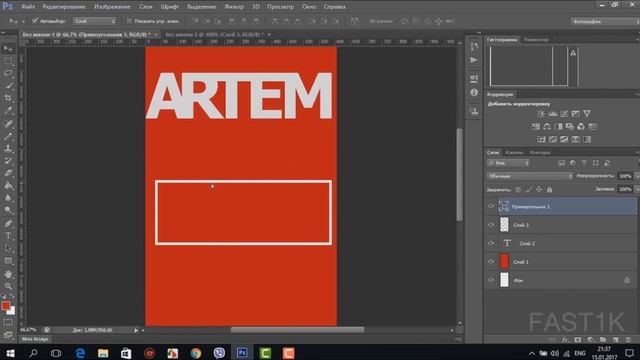The image size is (640, 360).
Task: Select the Eraser tool
Action: 8,173
